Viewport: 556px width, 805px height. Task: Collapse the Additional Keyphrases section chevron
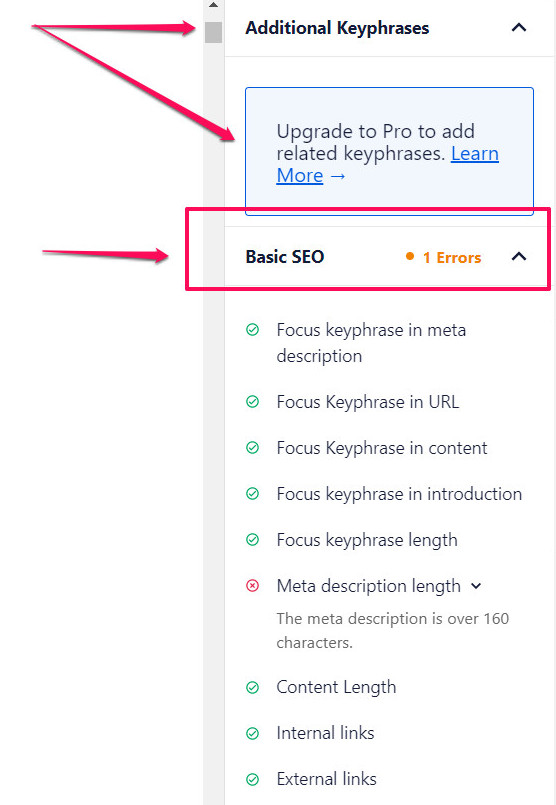point(519,27)
